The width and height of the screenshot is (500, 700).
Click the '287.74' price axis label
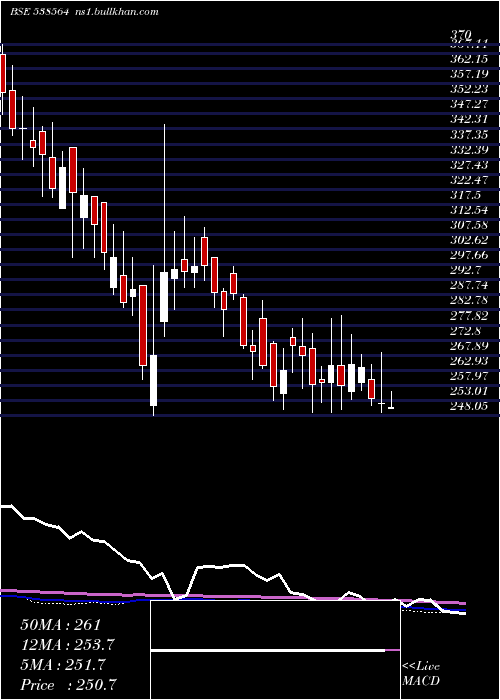coord(469,286)
